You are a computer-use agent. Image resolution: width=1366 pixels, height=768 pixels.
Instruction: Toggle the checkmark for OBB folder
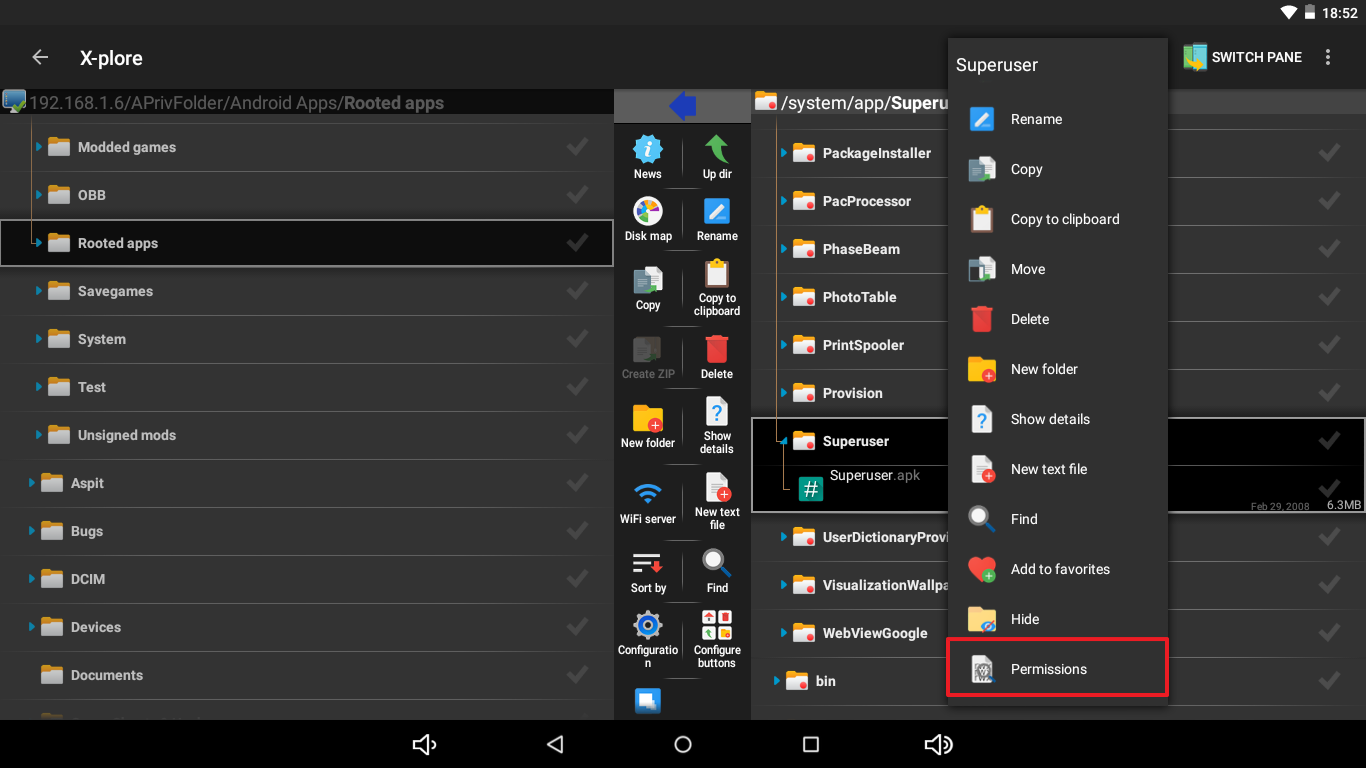tap(577, 195)
